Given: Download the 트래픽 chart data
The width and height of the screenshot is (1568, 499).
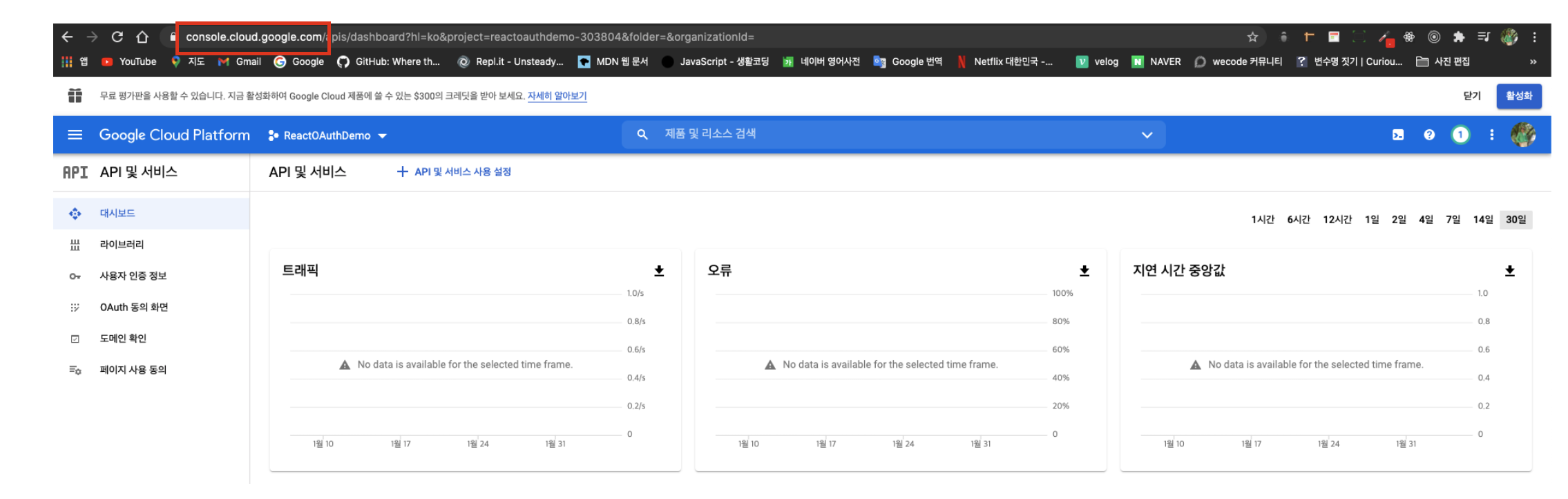Looking at the screenshot, I should (x=659, y=270).
